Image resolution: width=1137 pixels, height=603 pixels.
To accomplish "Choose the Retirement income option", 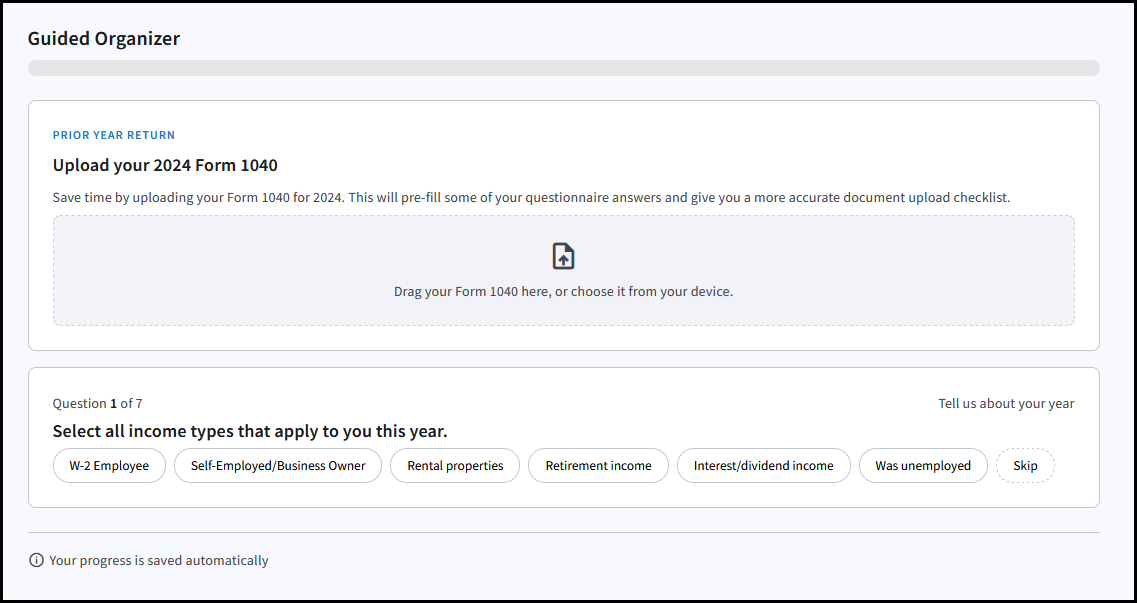I will [x=598, y=465].
